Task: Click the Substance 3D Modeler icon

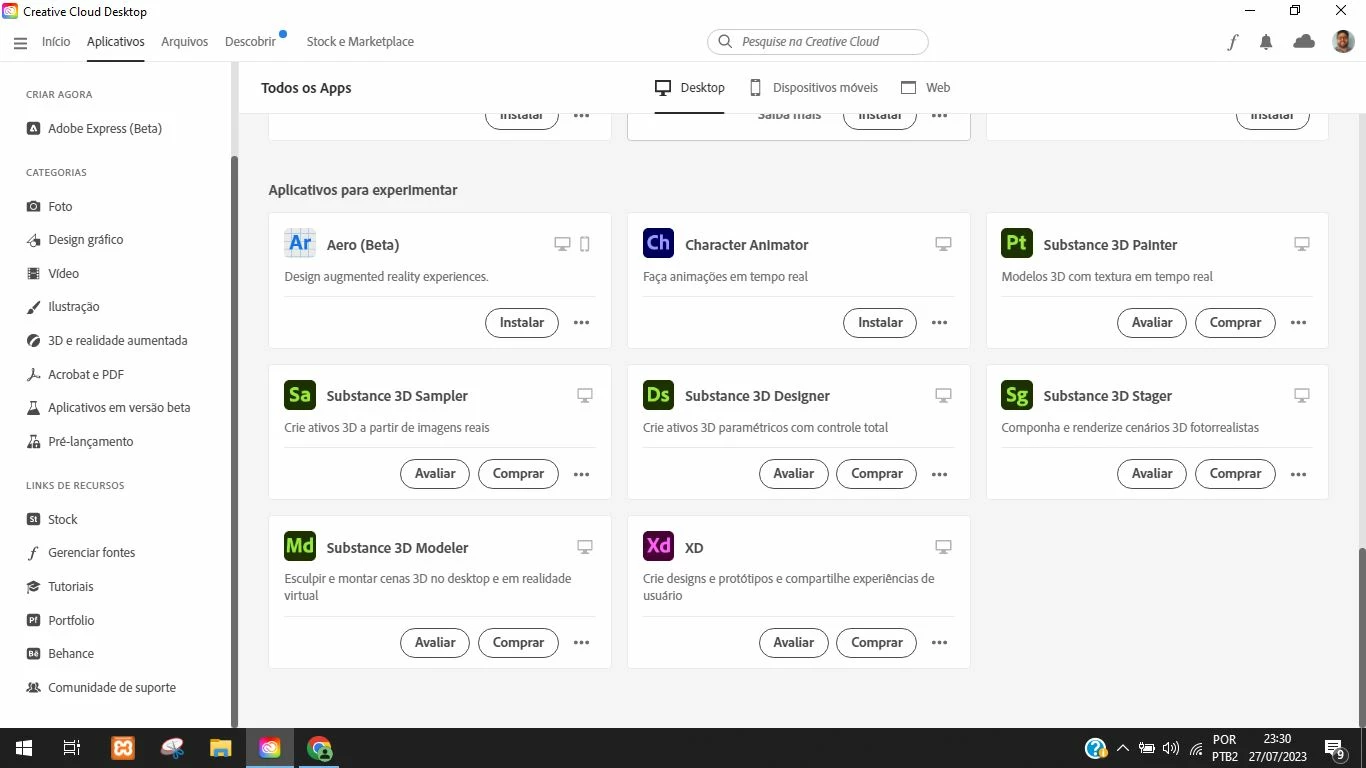Action: 300,547
